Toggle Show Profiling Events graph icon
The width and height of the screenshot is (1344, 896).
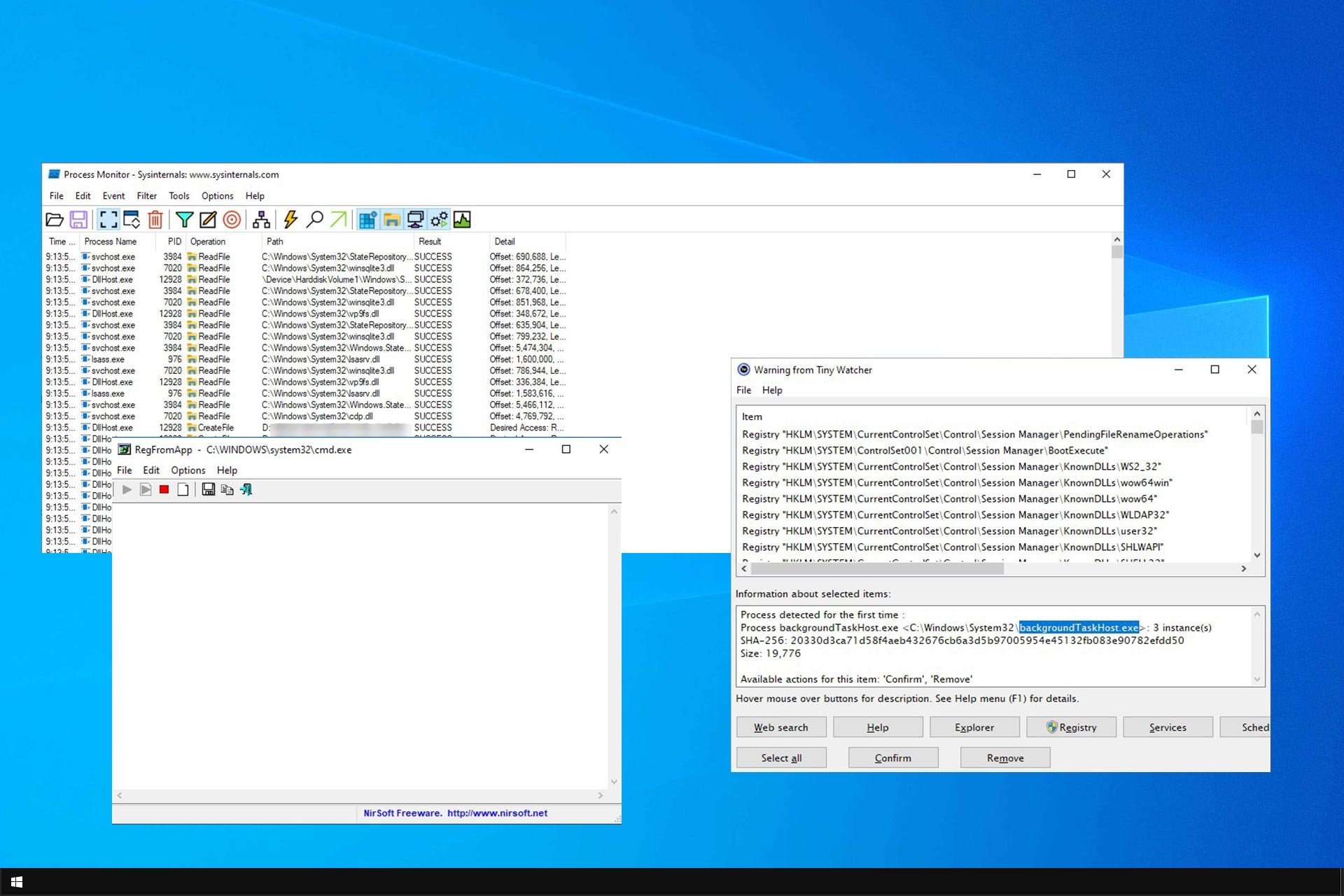click(x=462, y=220)
